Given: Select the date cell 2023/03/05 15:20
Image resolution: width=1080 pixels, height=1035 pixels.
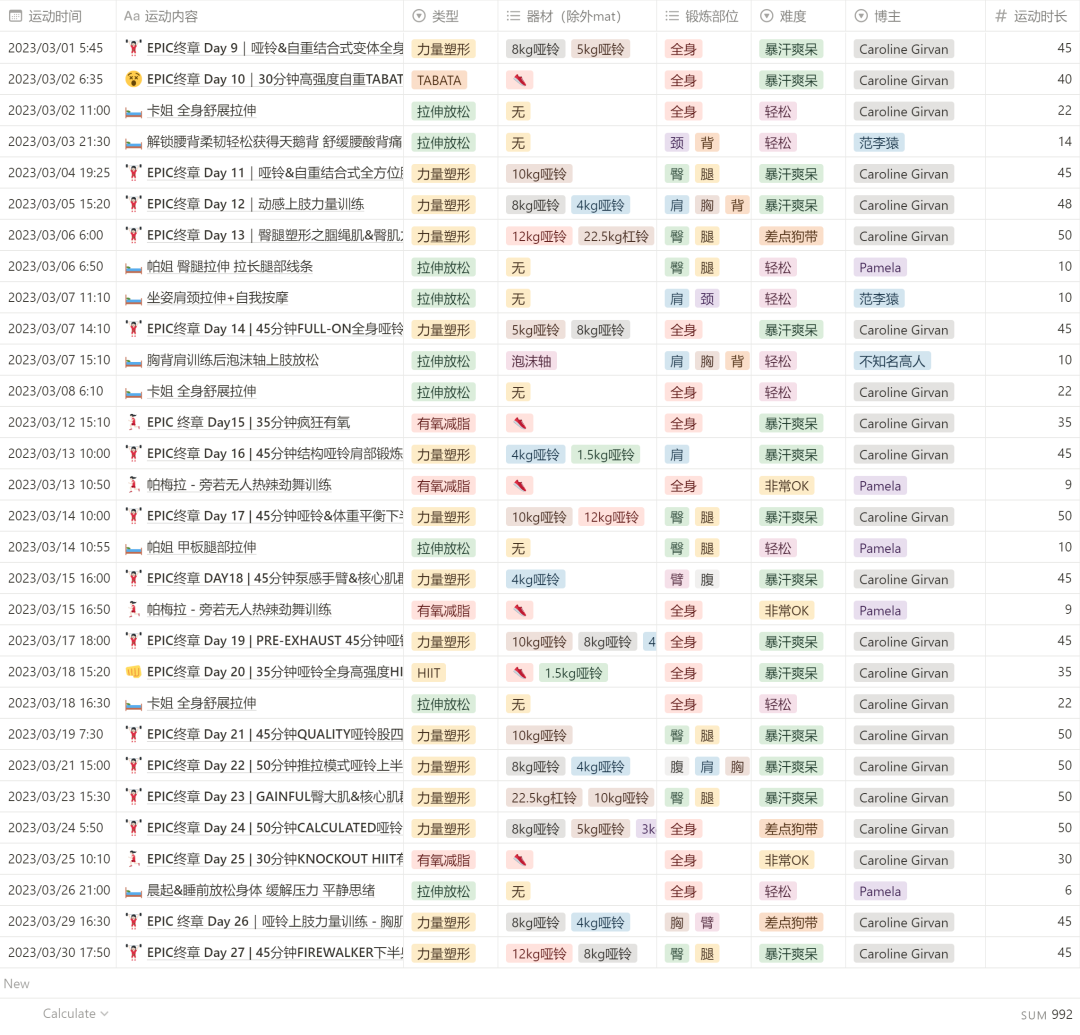Looking at the screenshot, I should [59, 204].
